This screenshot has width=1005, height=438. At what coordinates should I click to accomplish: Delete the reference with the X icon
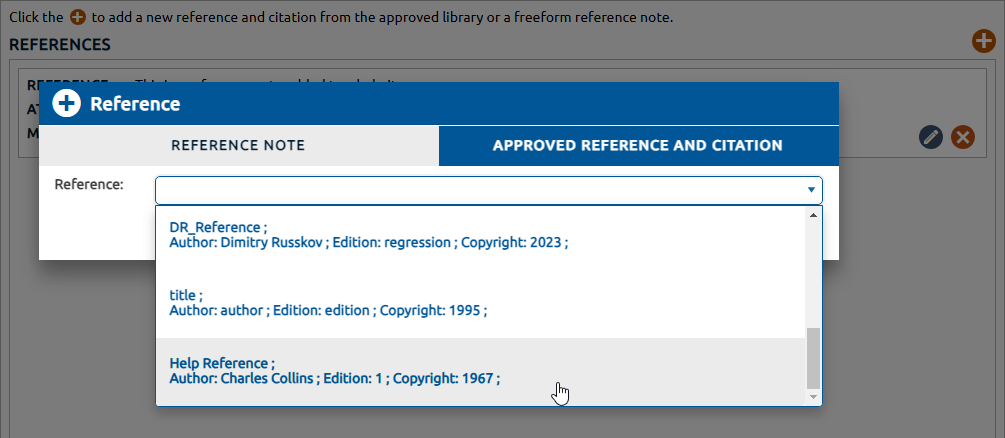click(962, 137)
